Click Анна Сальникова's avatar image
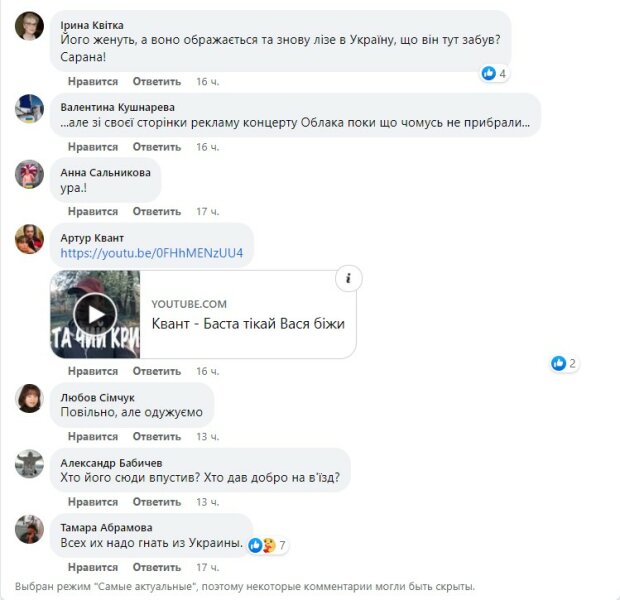Screen dimensions: 620x600 pos(29,174)
